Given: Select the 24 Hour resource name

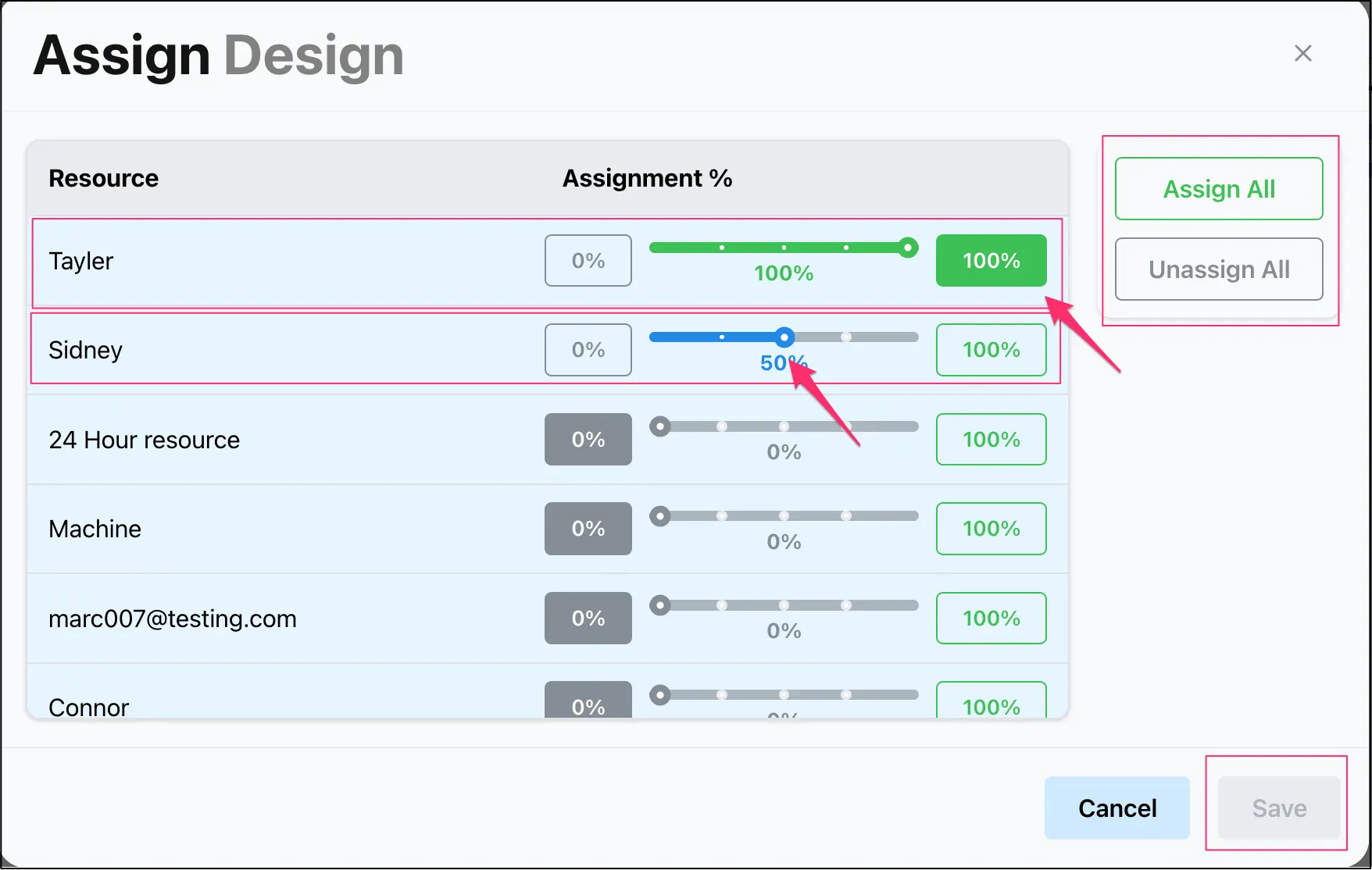Looking at the screenshot, I should point(144,440).
